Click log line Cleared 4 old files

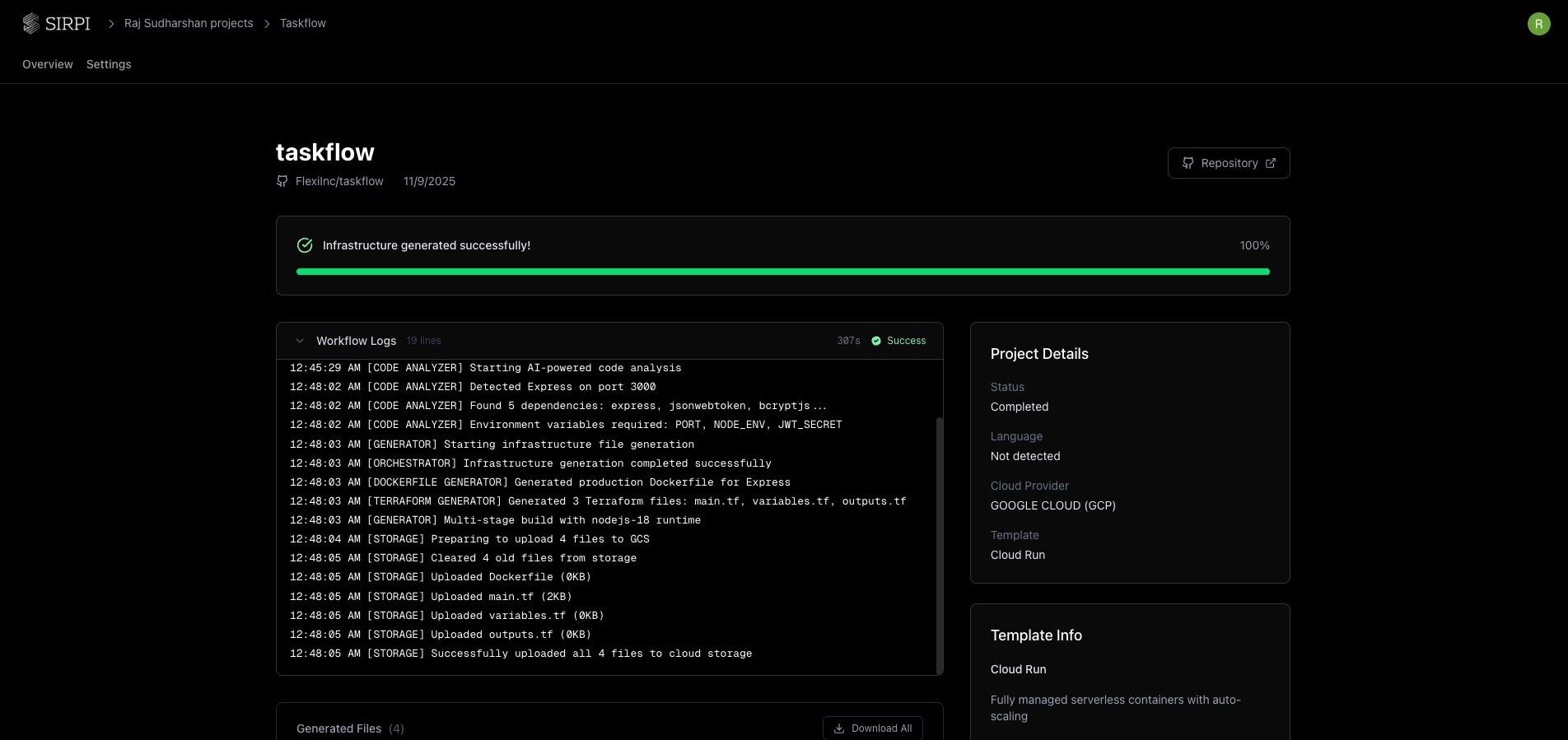pos(463,558)
